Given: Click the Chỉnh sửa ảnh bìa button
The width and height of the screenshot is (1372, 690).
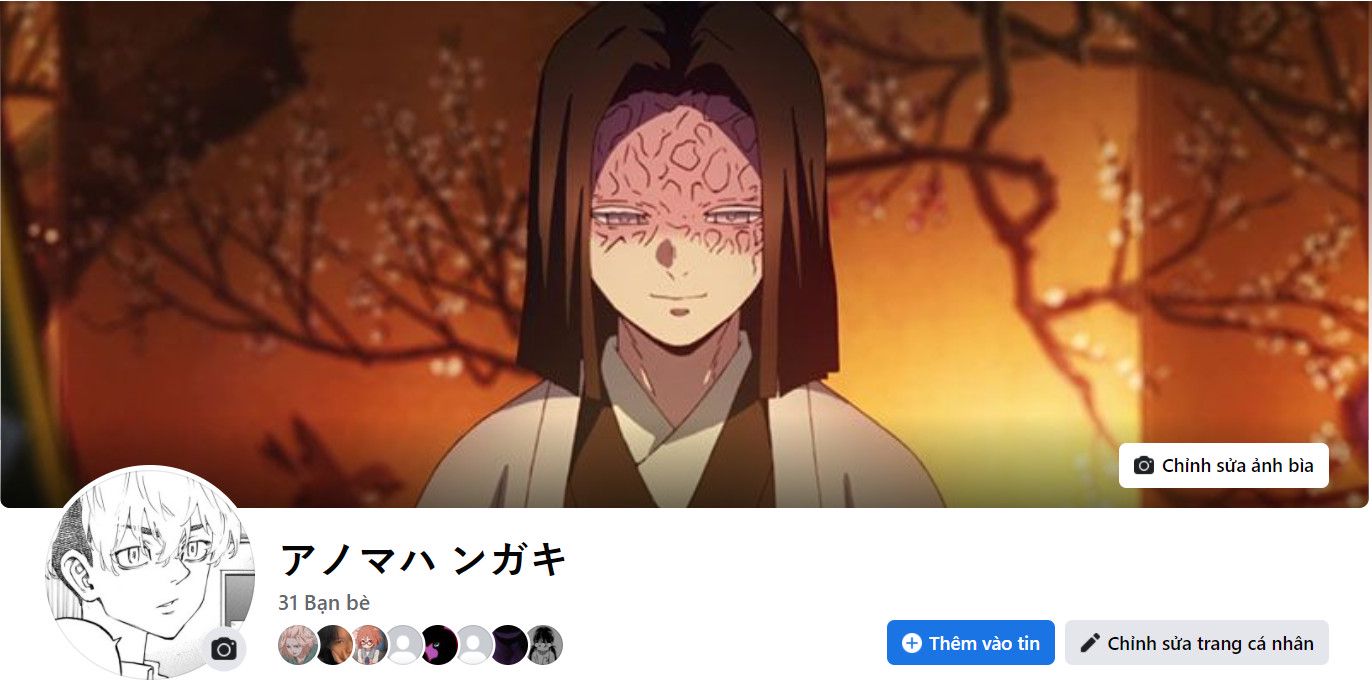Looking at the screenshot, I should coord(1224,466).
